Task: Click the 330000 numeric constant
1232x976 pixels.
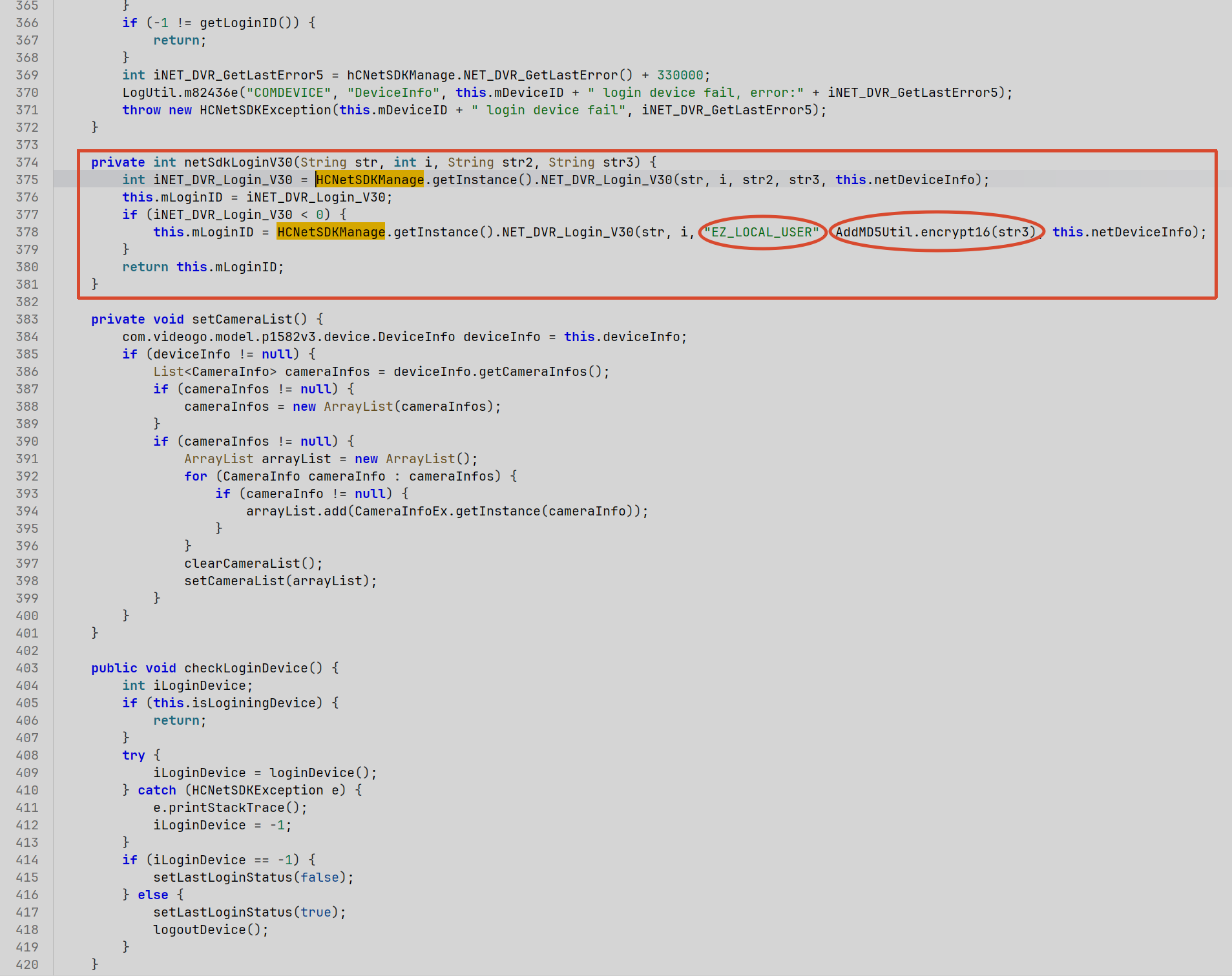Action: [680, 75]
